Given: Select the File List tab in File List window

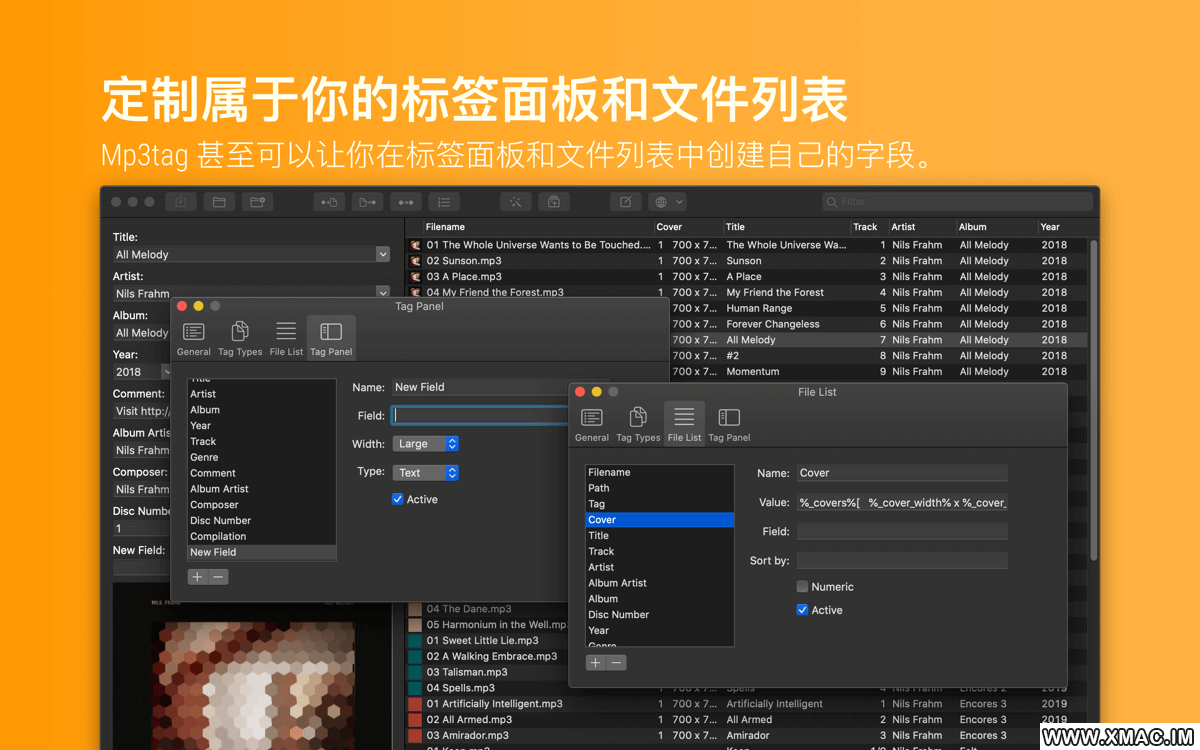Looking at the screenshot, I should click(x=684, y=424).
